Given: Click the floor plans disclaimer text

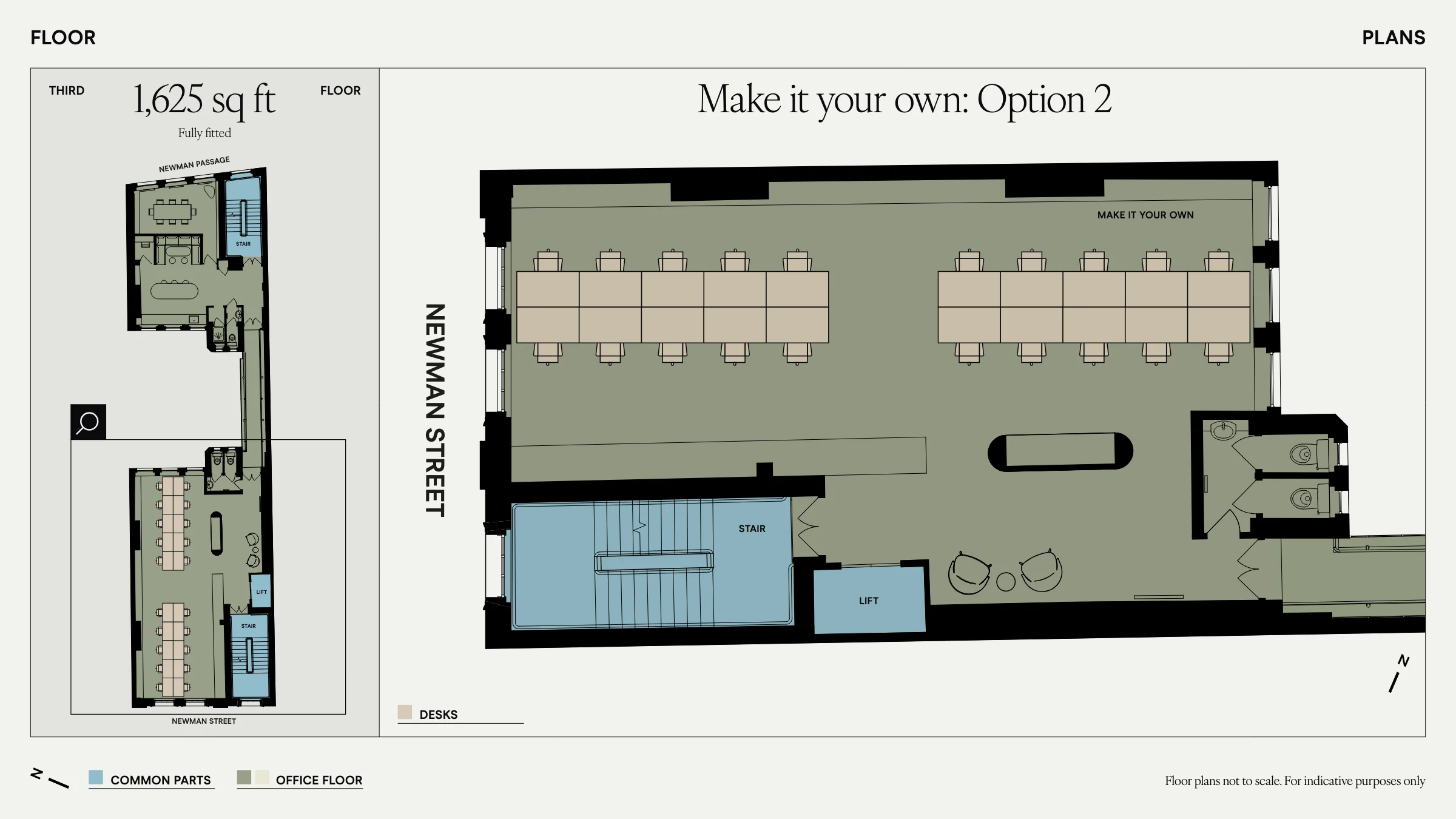Looking at the screenshot, I should tap(1295, 781).
